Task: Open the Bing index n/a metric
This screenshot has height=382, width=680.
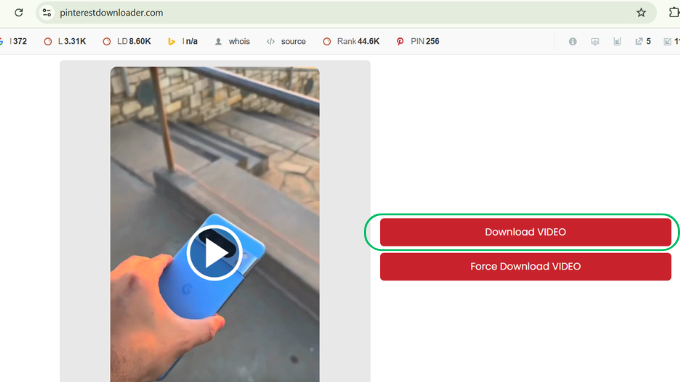Action: (x=183, y=41)
